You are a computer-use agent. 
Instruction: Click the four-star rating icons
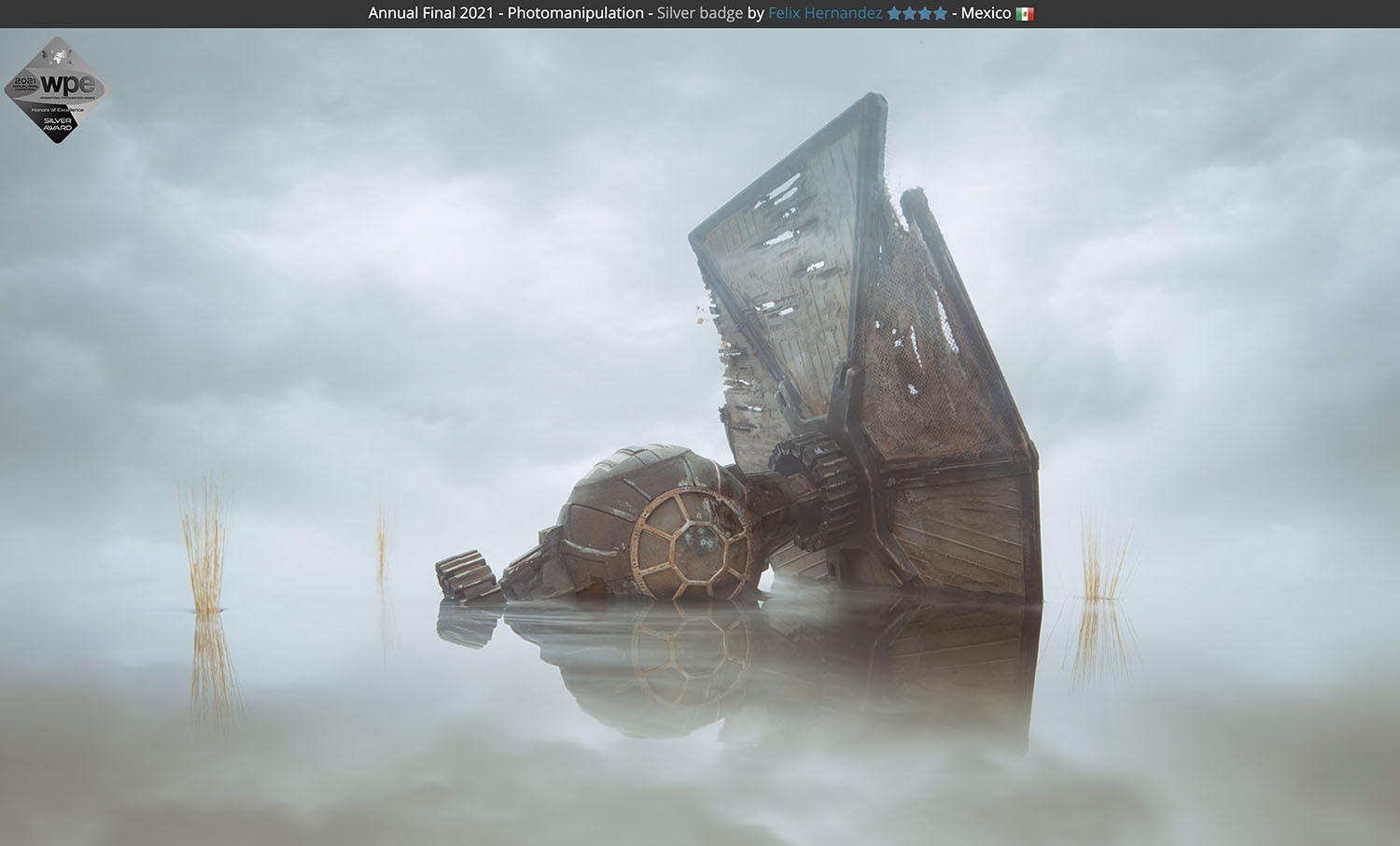917,13
